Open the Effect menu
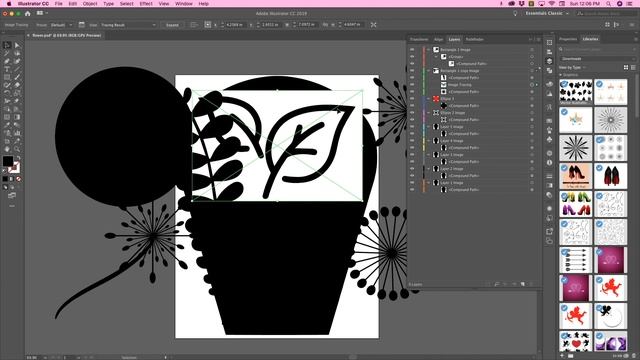The height and width of the screenshot is (360, 640). pyautogui.click(x=146, y=4)
